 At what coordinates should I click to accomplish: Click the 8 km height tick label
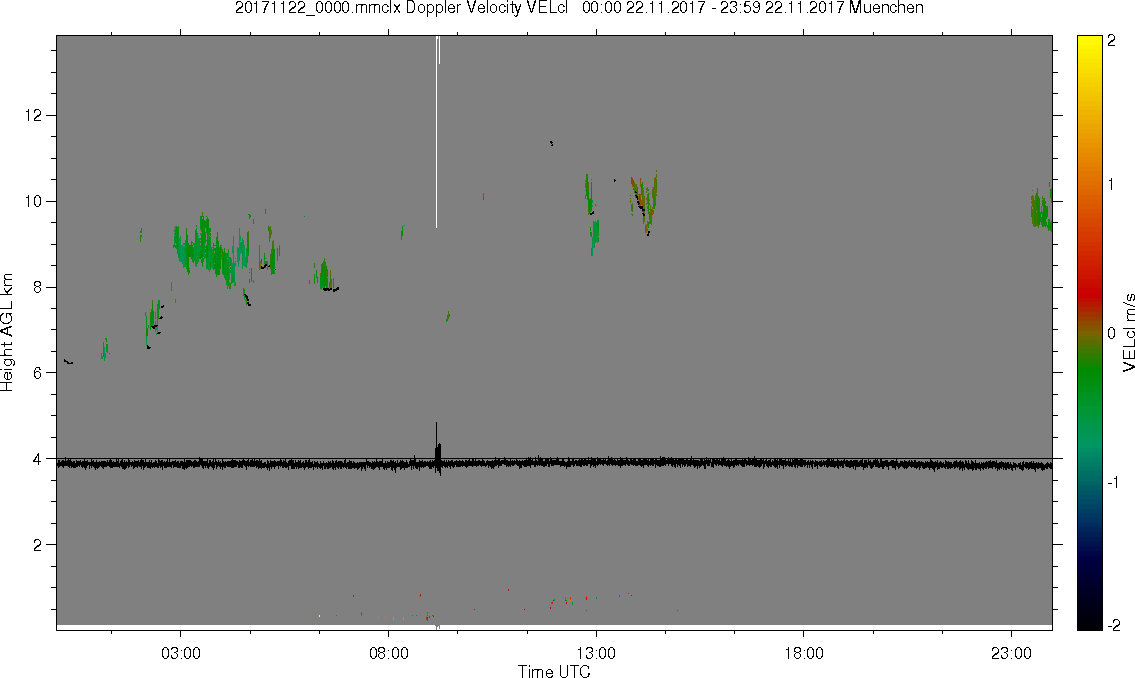38,287
